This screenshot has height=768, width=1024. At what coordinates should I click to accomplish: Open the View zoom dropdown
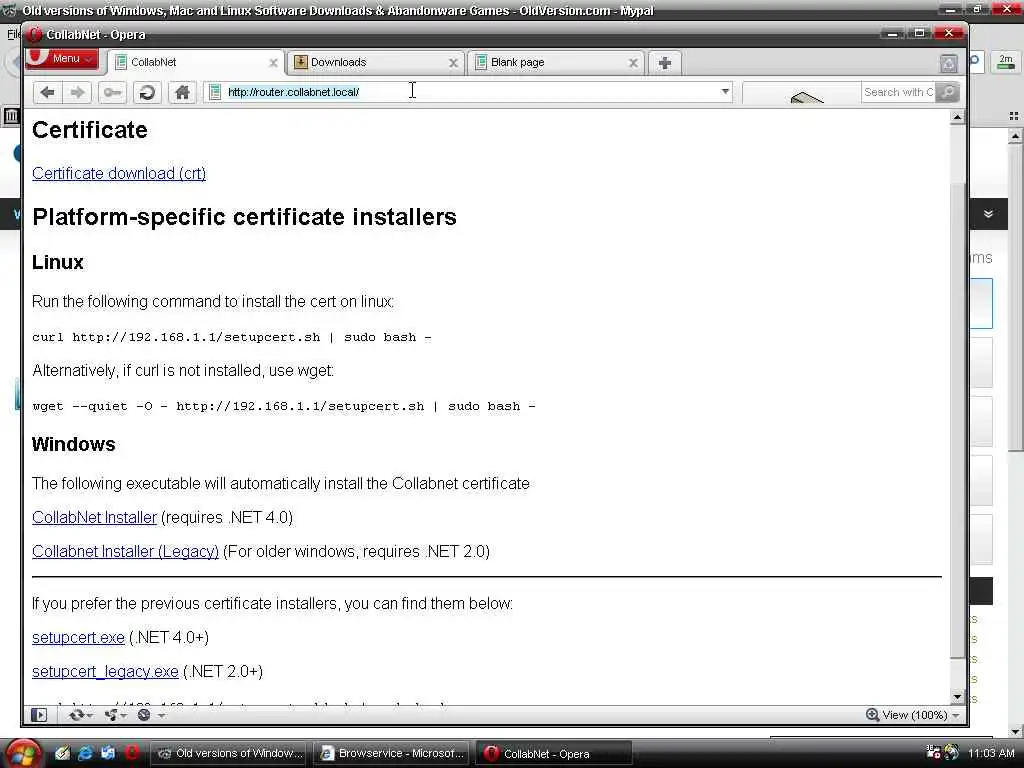(914, 714)
